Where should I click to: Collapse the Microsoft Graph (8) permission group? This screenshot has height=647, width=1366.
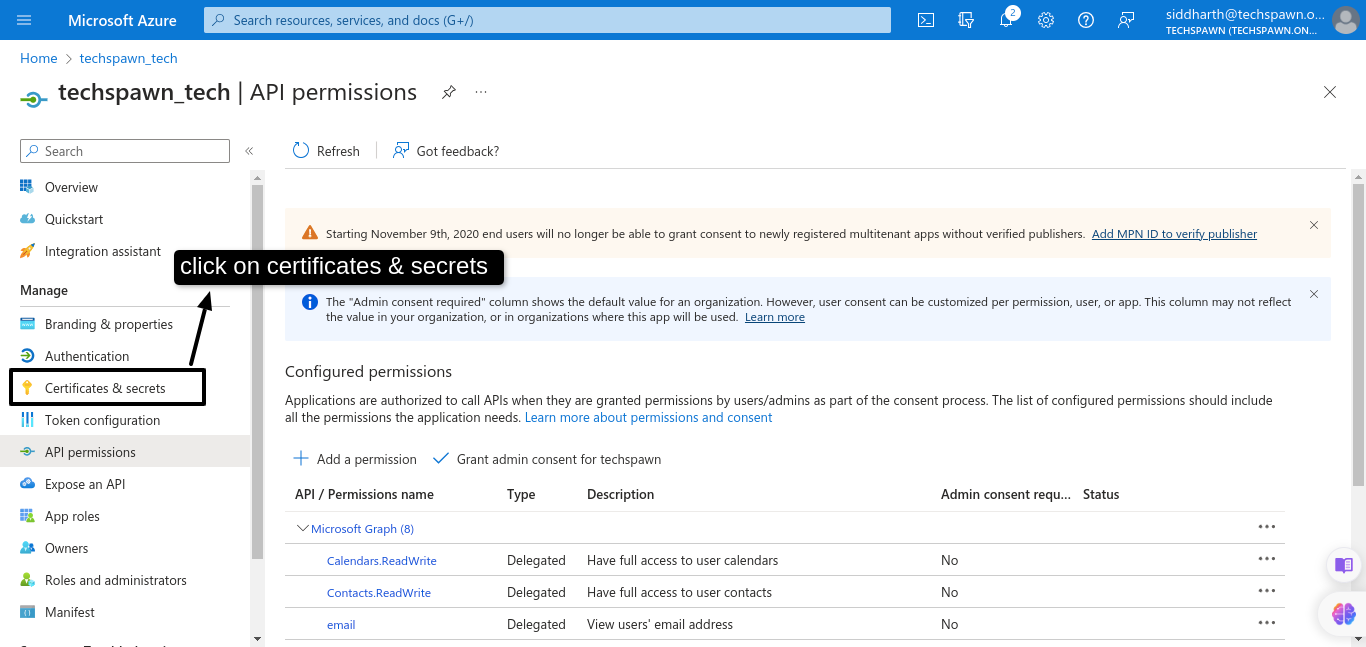pos(303,528)
